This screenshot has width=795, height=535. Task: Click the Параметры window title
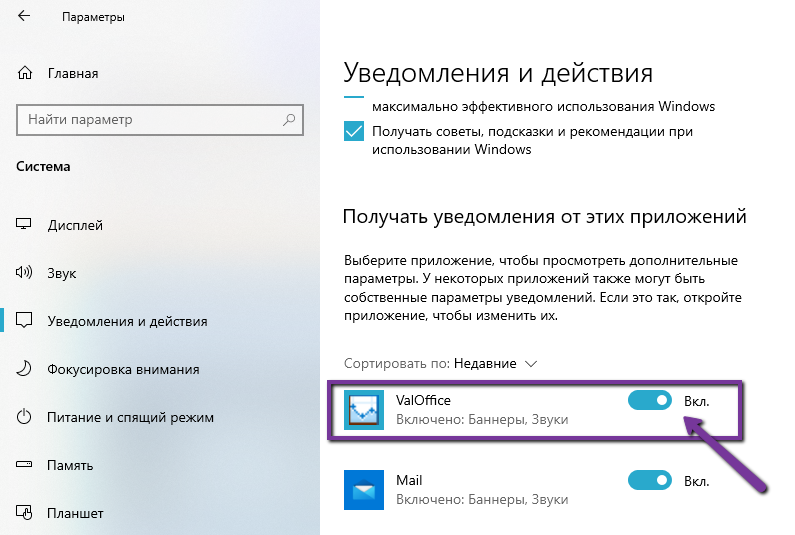(93, 17)
